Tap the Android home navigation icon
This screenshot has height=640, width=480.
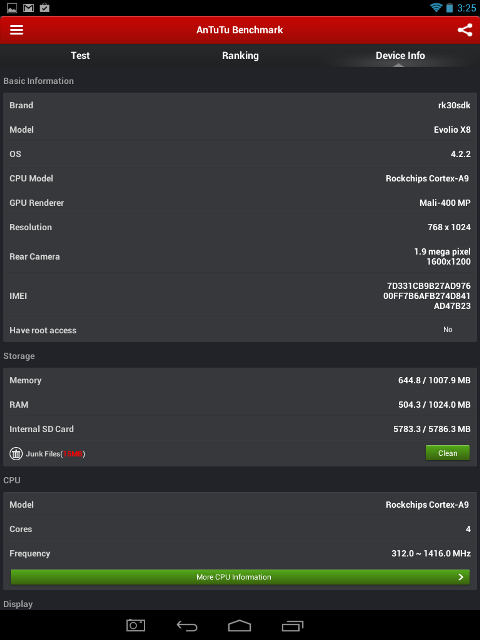point(240,626)
